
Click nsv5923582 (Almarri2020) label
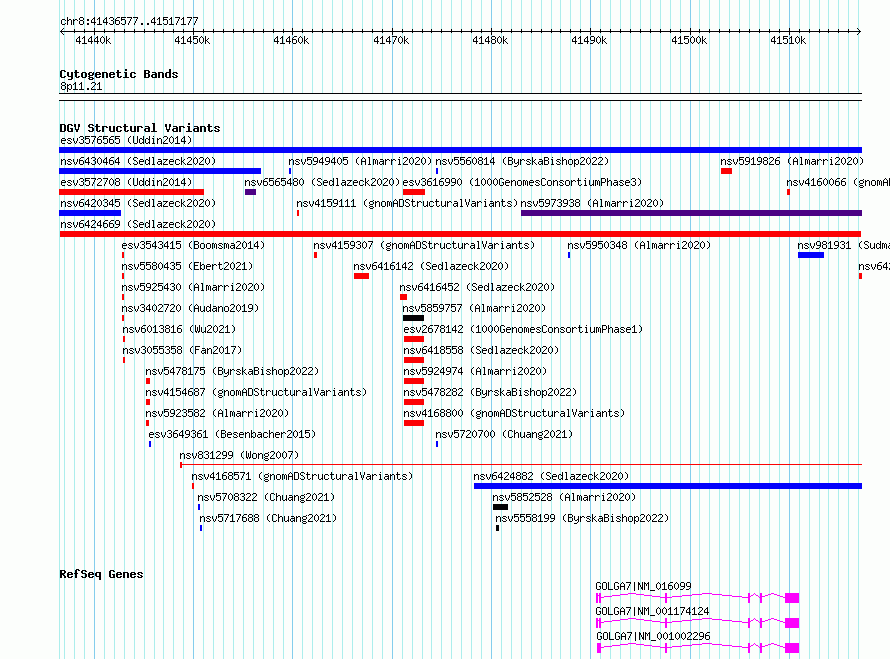(x=217, y=413)
